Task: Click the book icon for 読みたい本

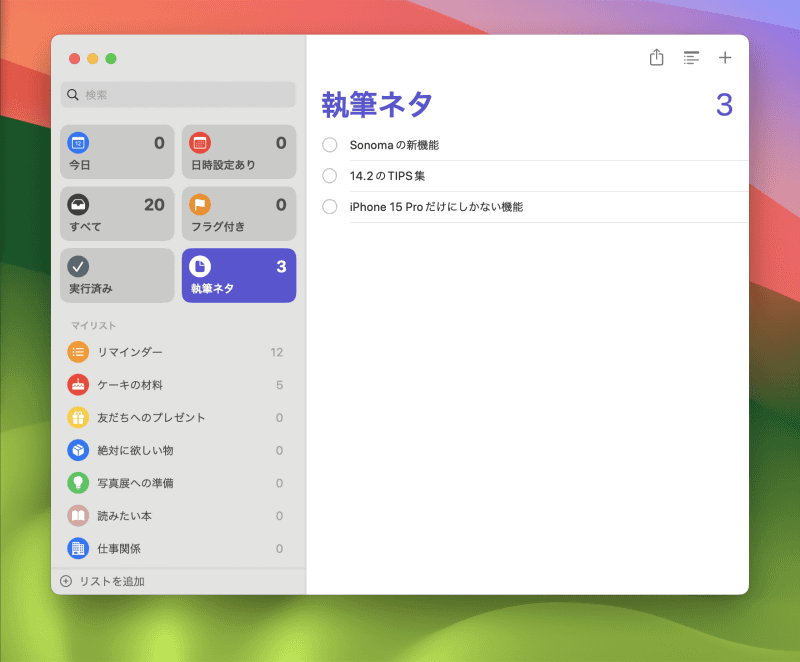Action: coord(78,516)
